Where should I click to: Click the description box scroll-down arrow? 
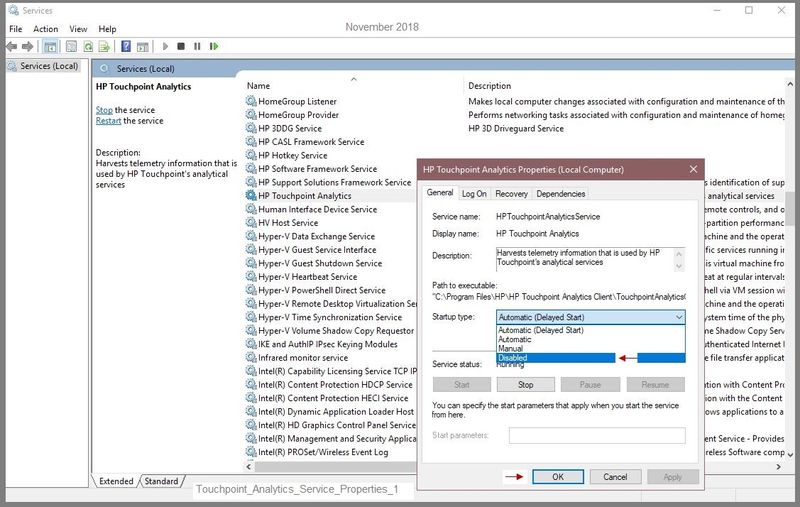[x=679, y=266]
